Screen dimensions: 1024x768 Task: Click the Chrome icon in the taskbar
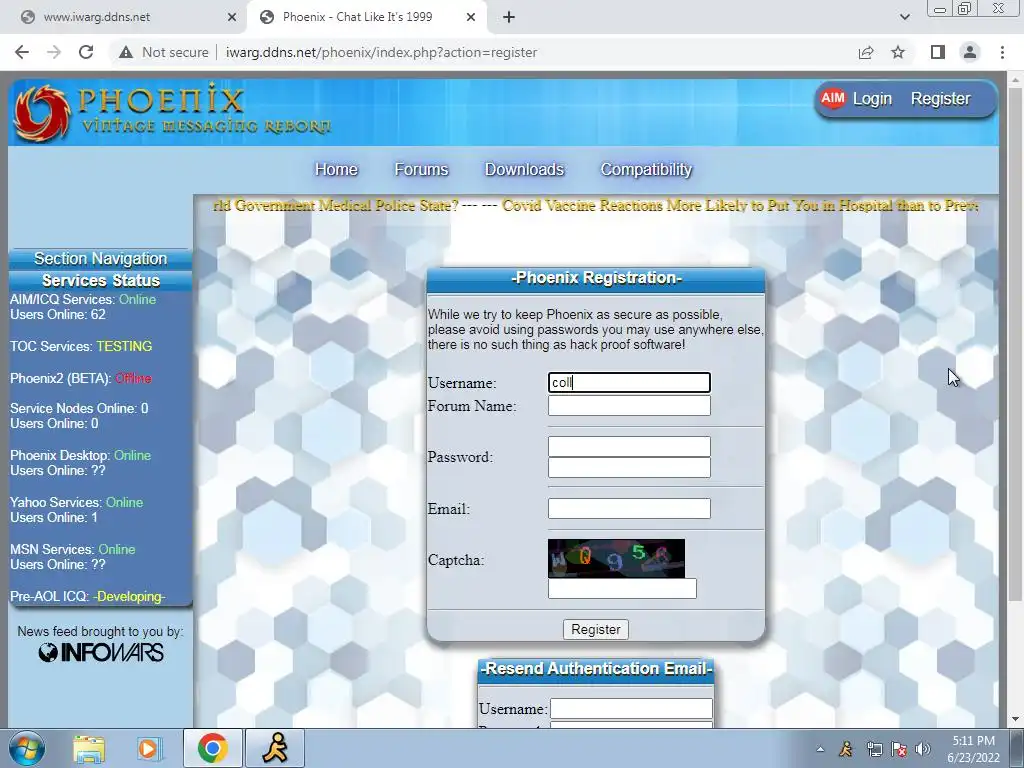tap(212, 748)
